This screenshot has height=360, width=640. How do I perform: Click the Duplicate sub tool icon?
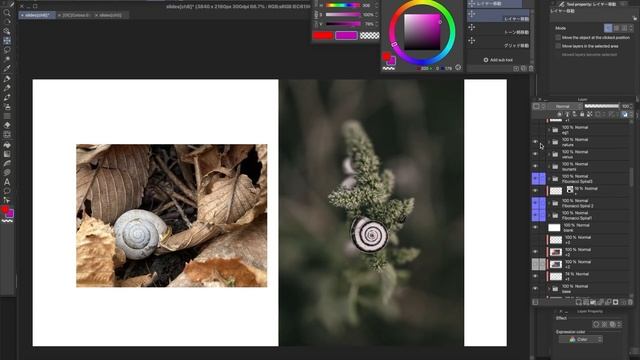pos(524,69)
